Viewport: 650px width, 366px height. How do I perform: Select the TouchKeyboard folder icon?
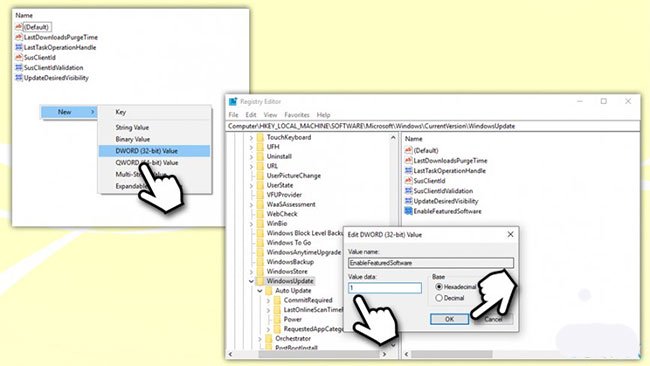(260, 137)
